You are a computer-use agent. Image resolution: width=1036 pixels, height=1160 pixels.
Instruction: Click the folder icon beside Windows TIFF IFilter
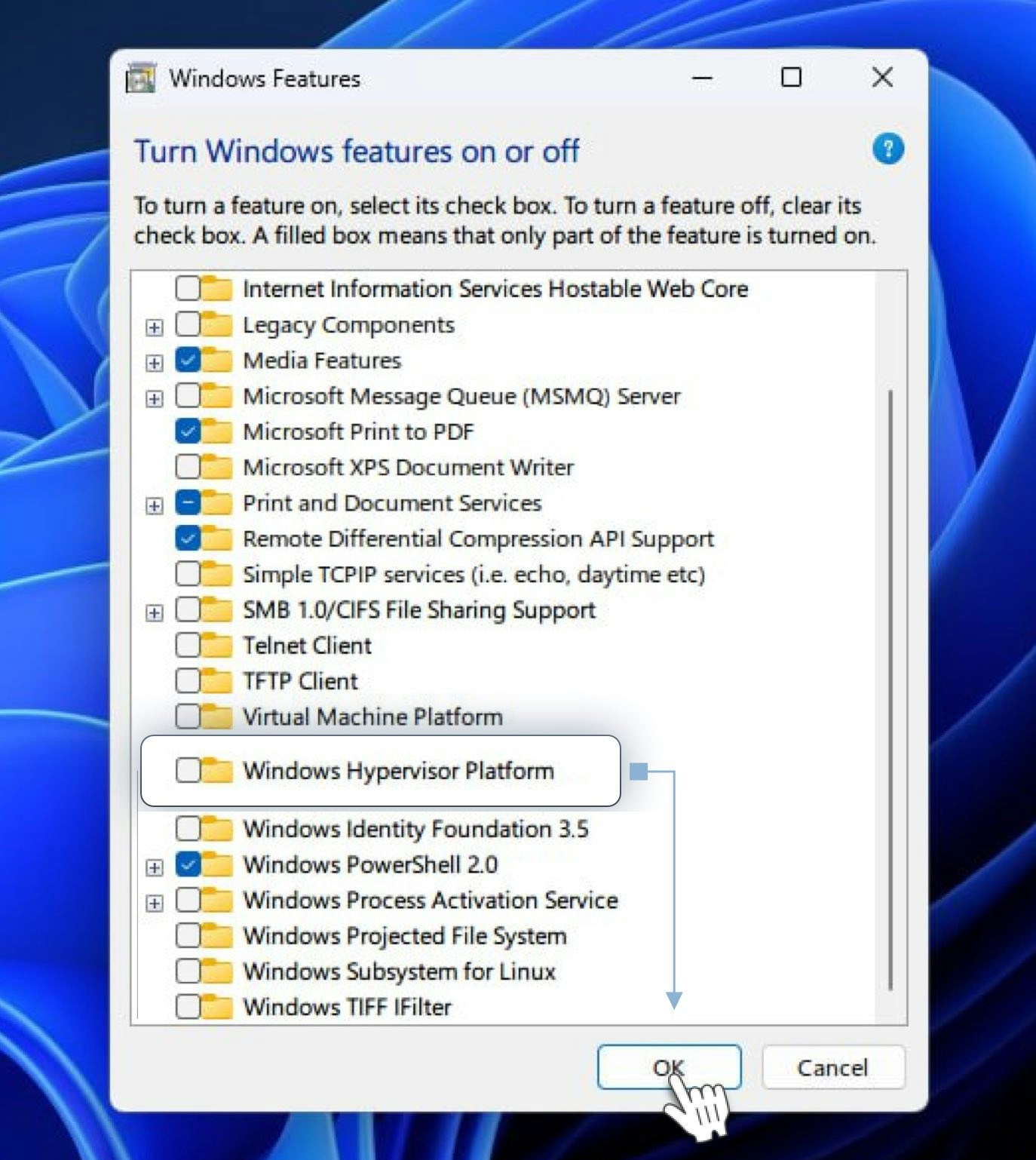217,1007
